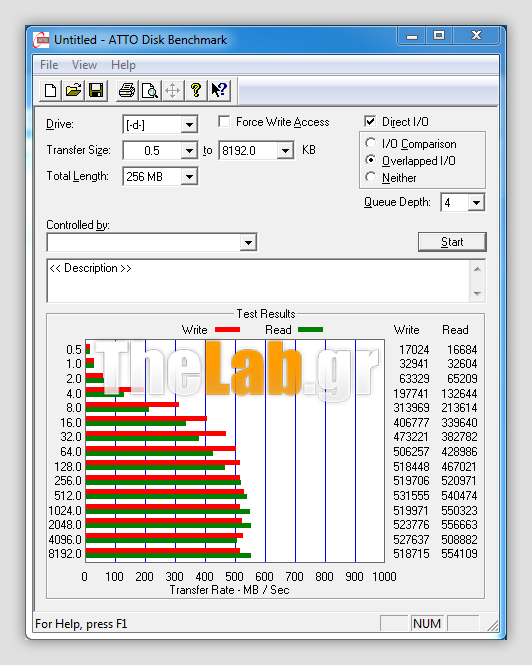
Task: Select Overlapped I/O radio button
Action: 370,160
